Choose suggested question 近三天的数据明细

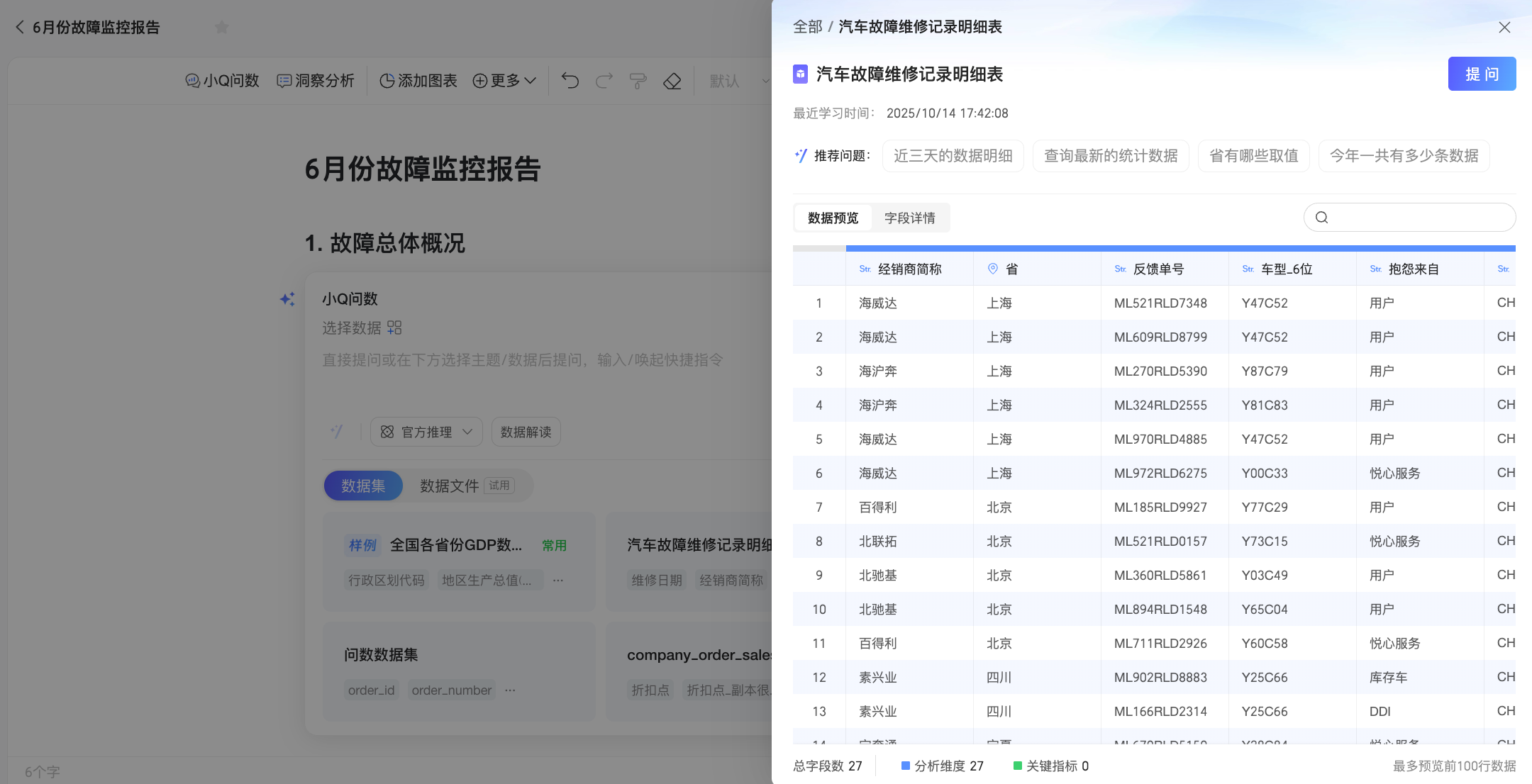tap(953, 156)
